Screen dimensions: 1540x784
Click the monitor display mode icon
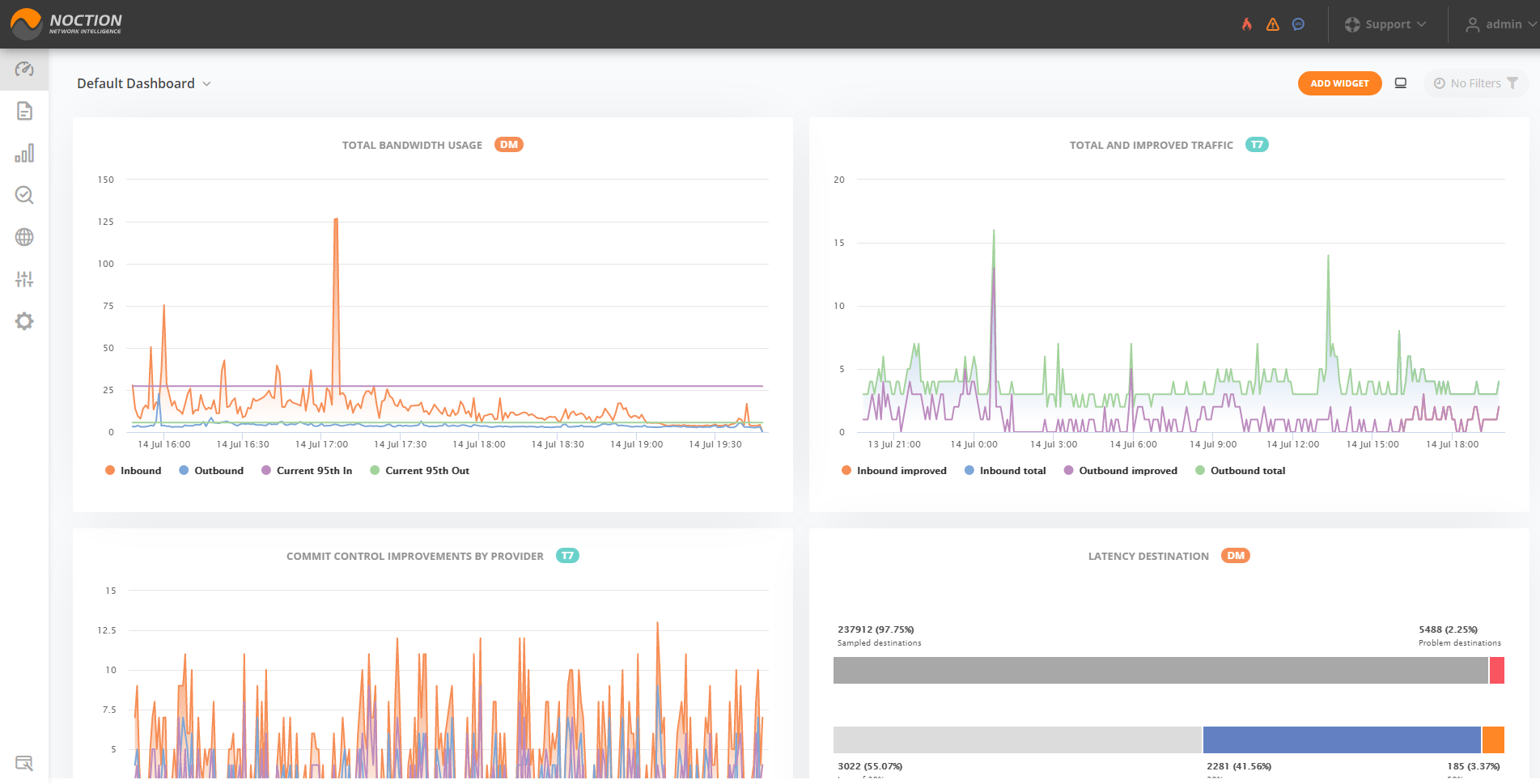coord(1401,83)
